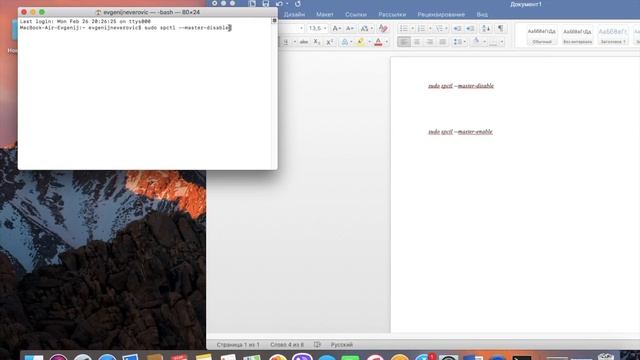The image size is (640, 360).
Task: Click the Line Spacing icon
Action: click(457, 42)
